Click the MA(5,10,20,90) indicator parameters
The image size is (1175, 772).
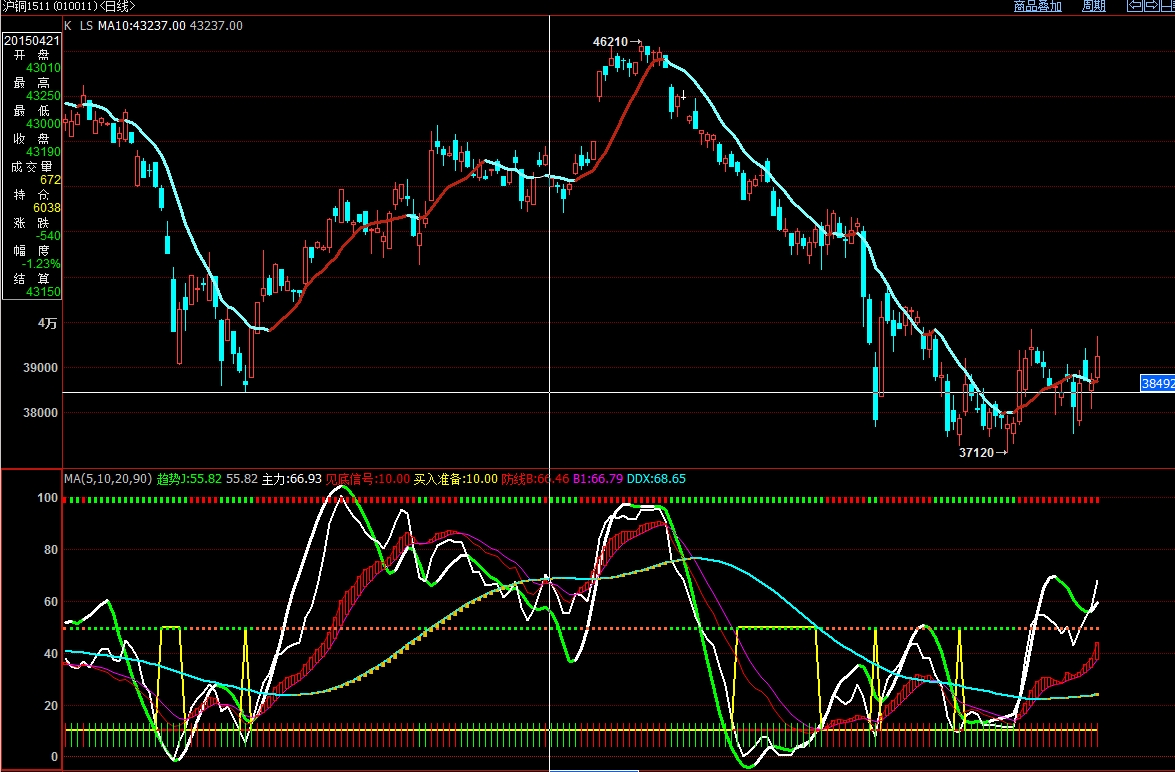point(108,479)
